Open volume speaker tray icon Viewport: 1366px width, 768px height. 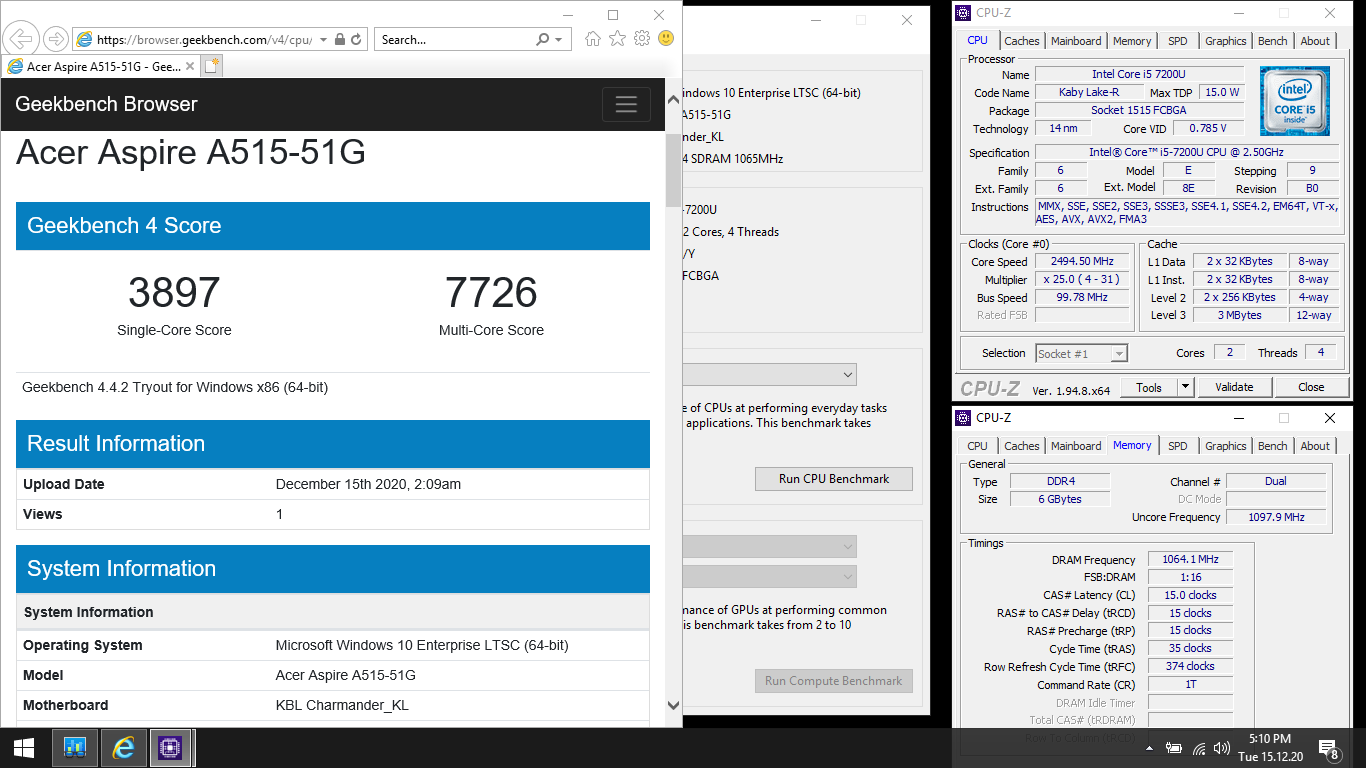click(1221, 748)
